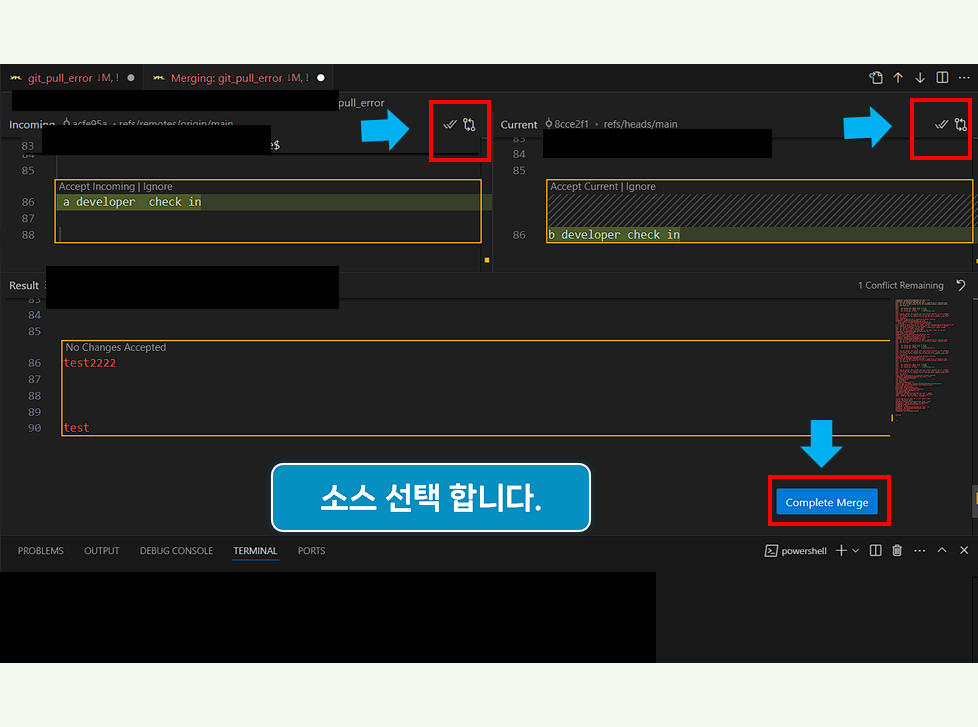Jump to previous conflict with up arrow icon

pyautogui.click(x=898, y=77)
